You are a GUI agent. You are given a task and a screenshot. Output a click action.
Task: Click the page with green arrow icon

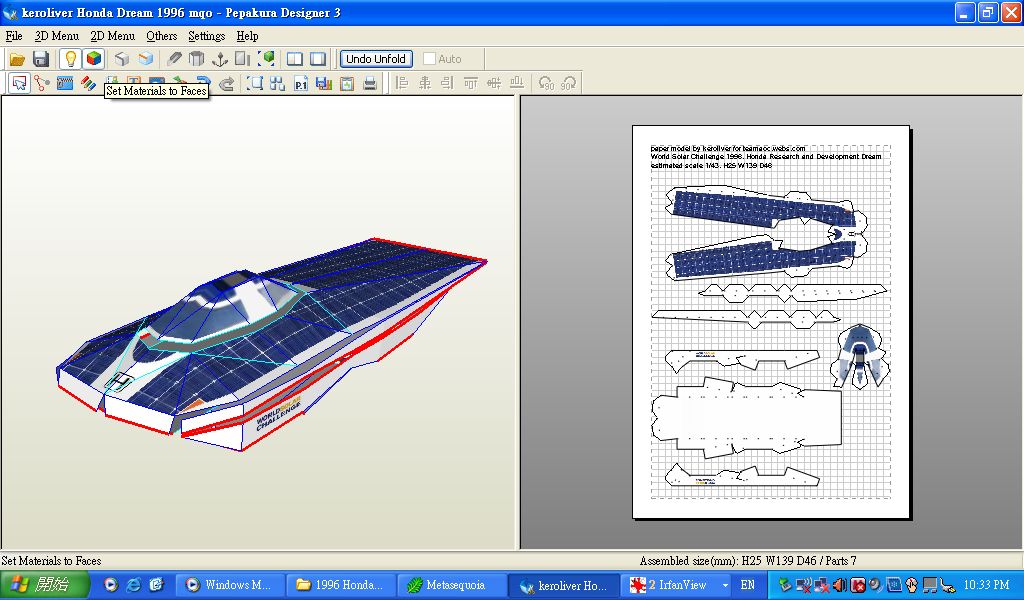point(347,83)
